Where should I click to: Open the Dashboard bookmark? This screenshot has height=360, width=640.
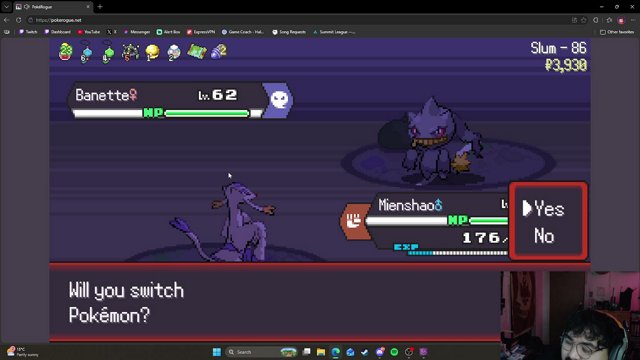pos(57,32)
